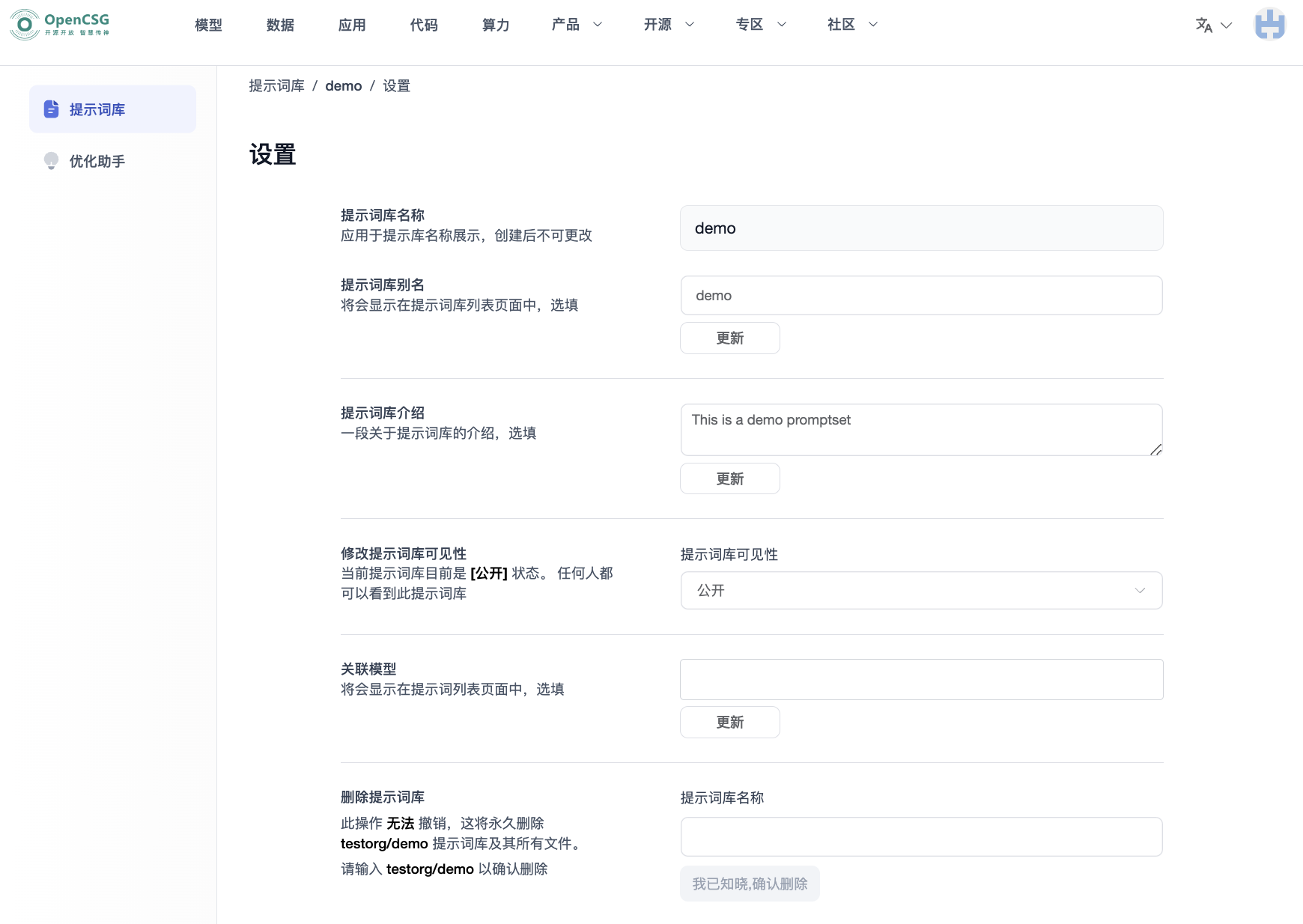Click the OpenCSG logo
The height and width of the screenshot is (924, 1303).
click(60, 25)
